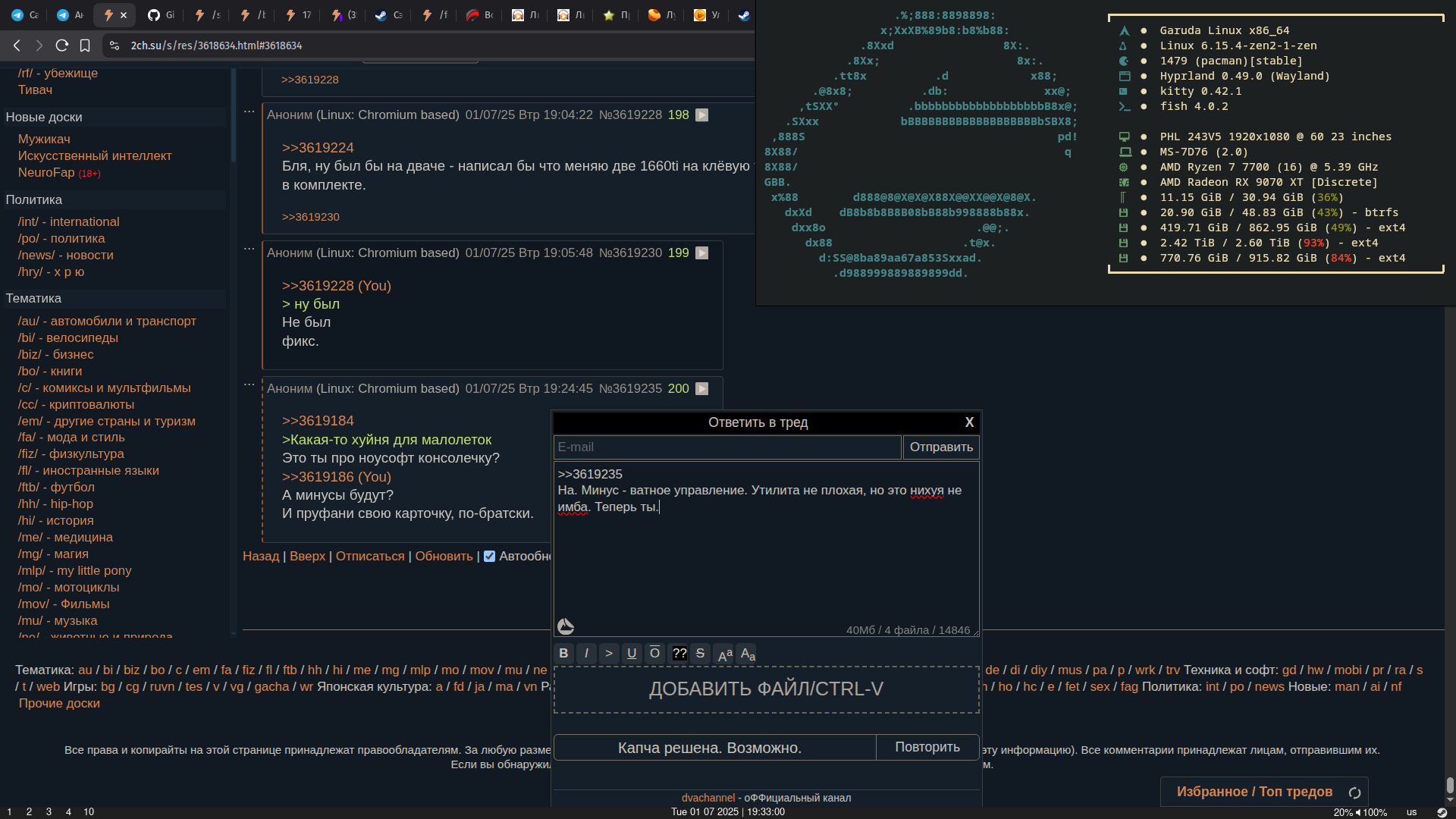Toggle the Автообновление checkbox
The image size is (1456, 819).
pyautogui.click(x=490, y=557)
